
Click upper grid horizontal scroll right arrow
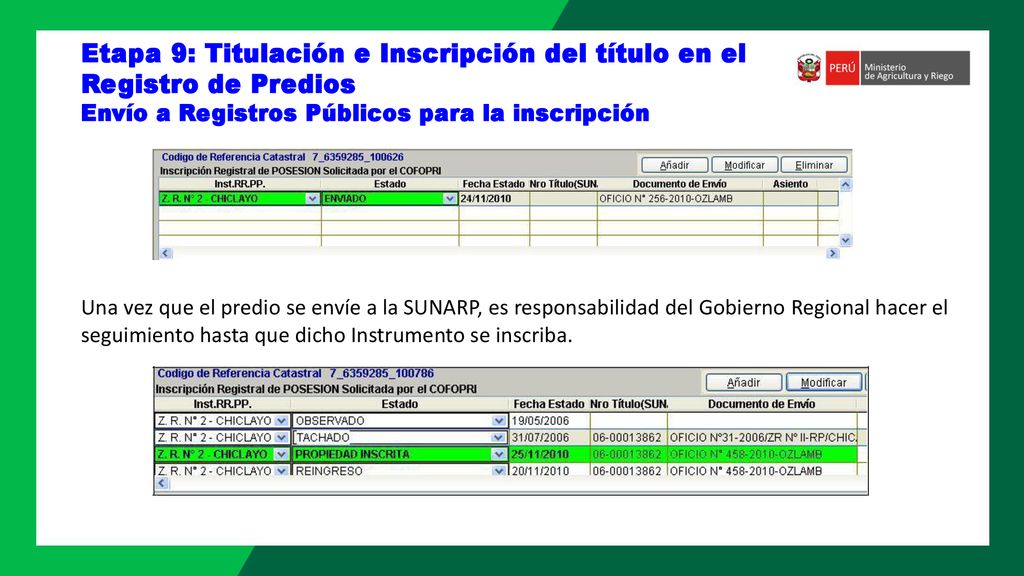[x=832, y=253]
